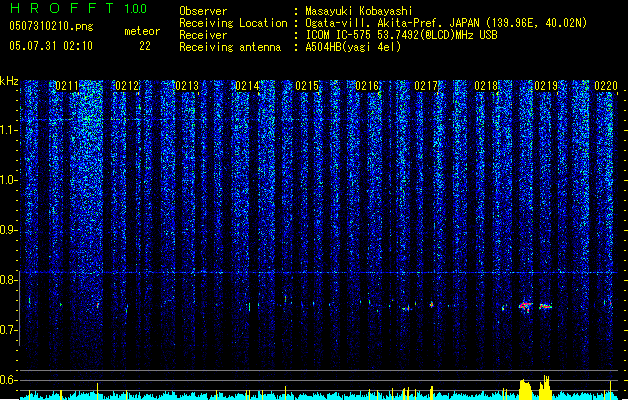Click the receiver ICOM IC-575 text
This screenshot has height=400, width=629.
click(401, 35)
